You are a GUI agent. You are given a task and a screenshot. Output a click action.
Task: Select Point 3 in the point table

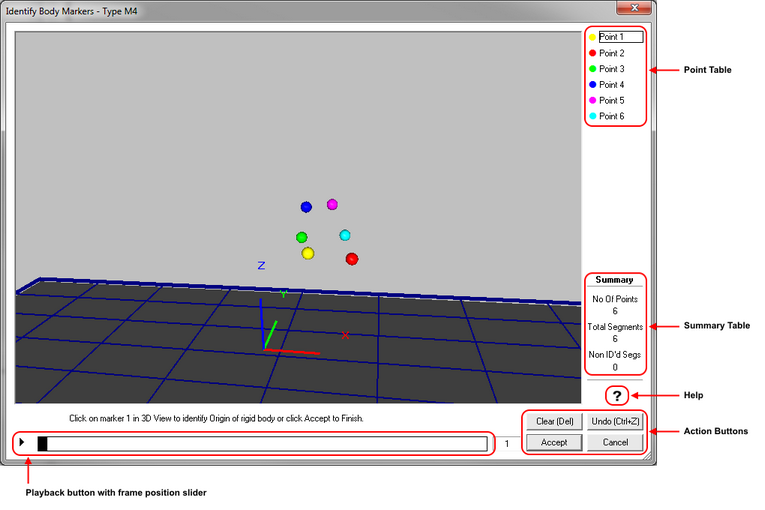[x=611, y=69]
